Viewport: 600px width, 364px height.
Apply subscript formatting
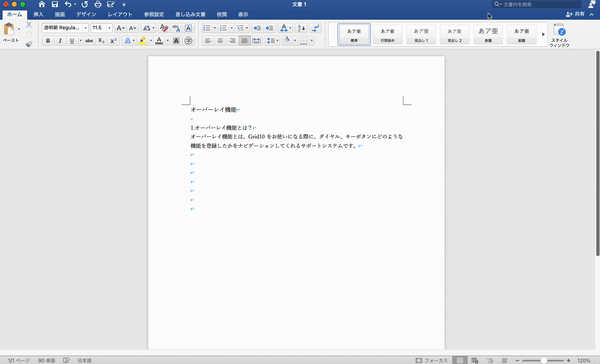(x=101, y=41)
